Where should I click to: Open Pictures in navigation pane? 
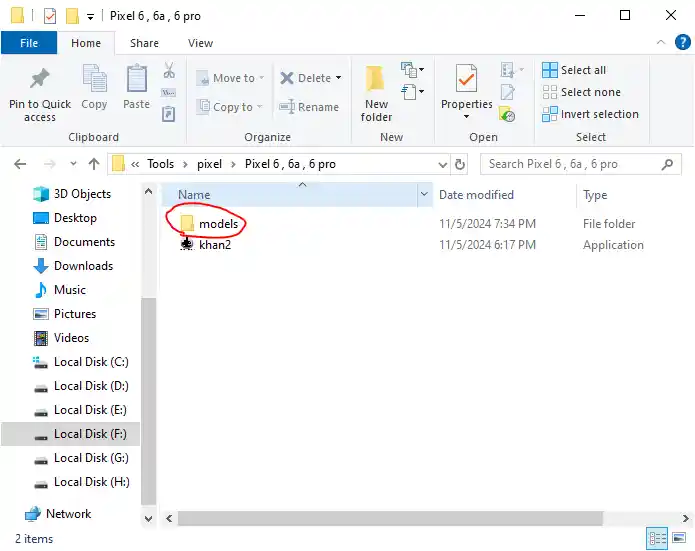tap(64, 313)
